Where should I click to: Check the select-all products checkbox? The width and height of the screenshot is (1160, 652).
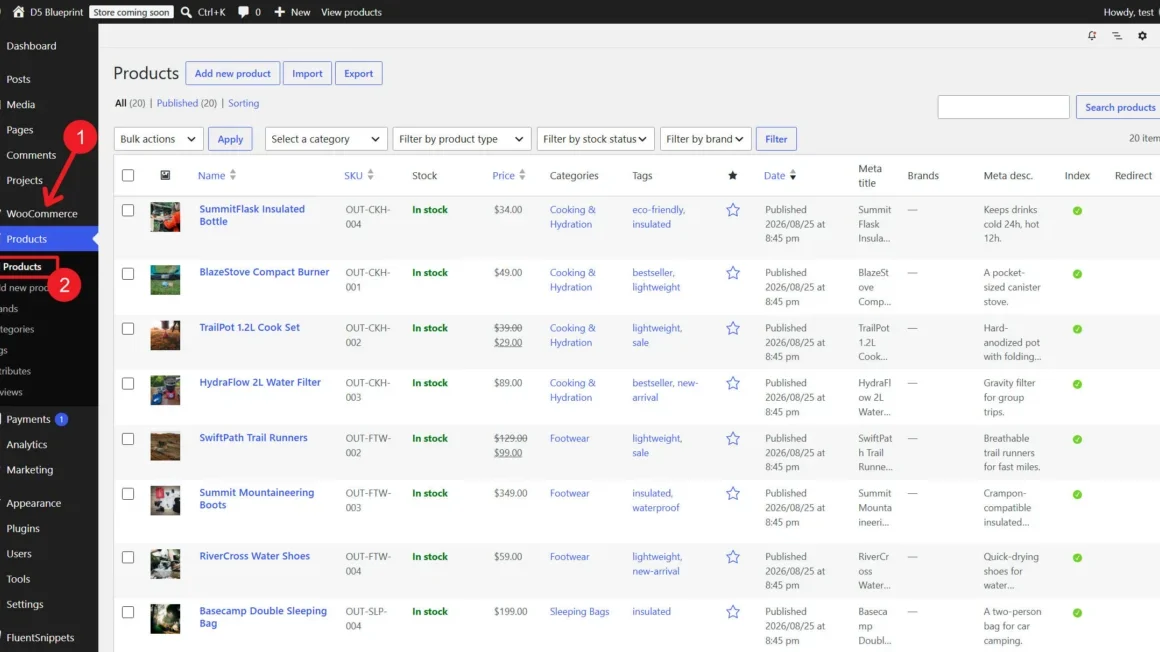tap(128, 175)
